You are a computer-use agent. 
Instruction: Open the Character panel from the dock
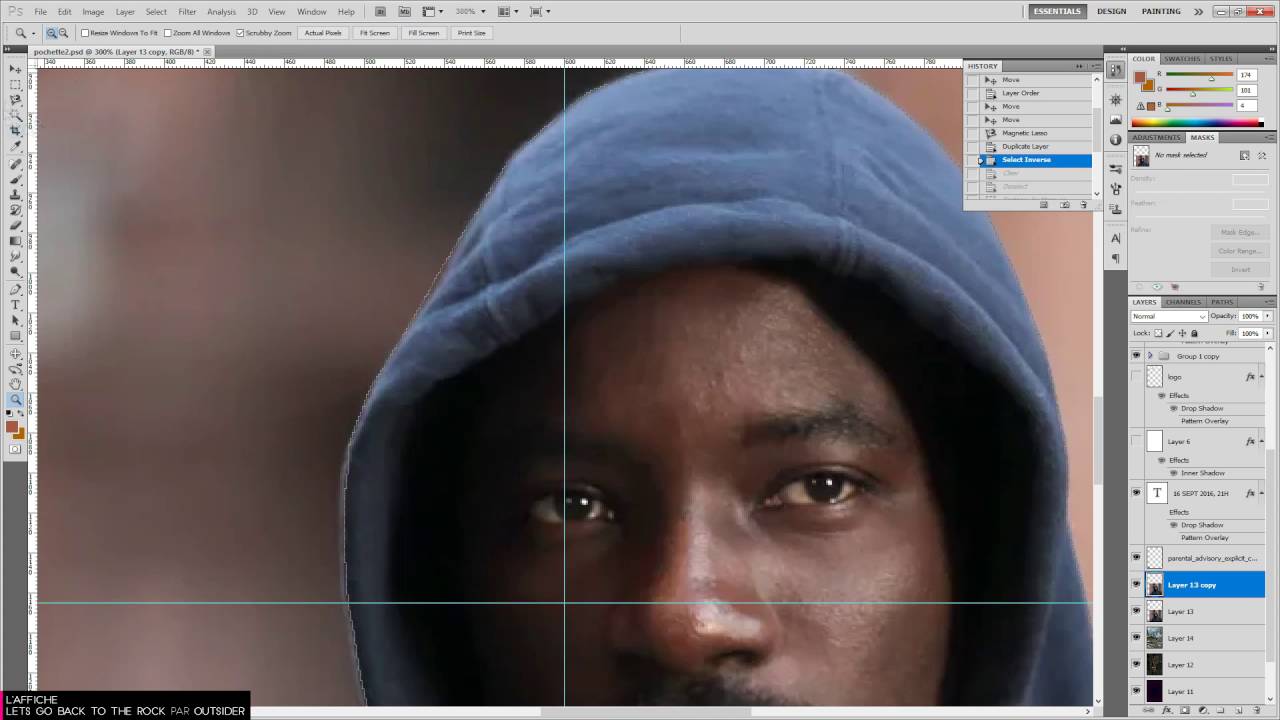click(1116, 238)
